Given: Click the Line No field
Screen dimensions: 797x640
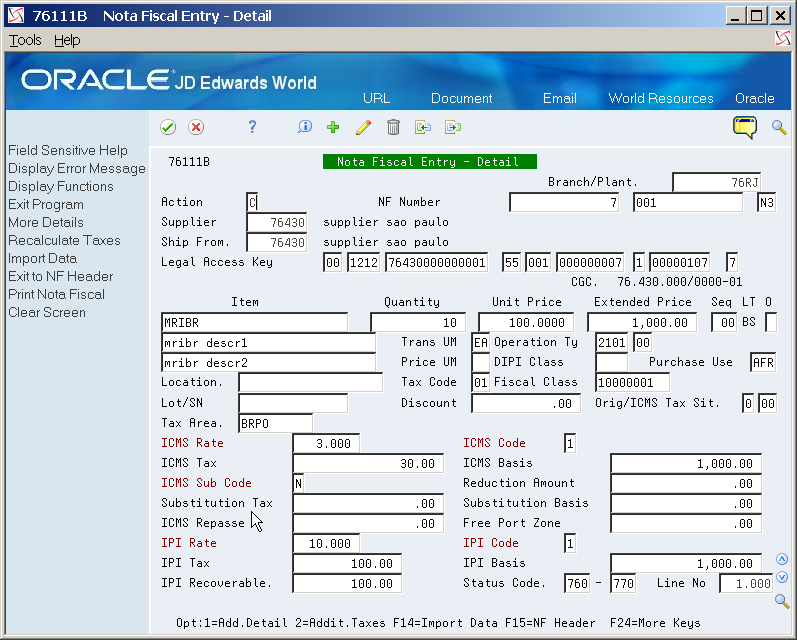Looking at the screenshot, I should click(746, 584).
